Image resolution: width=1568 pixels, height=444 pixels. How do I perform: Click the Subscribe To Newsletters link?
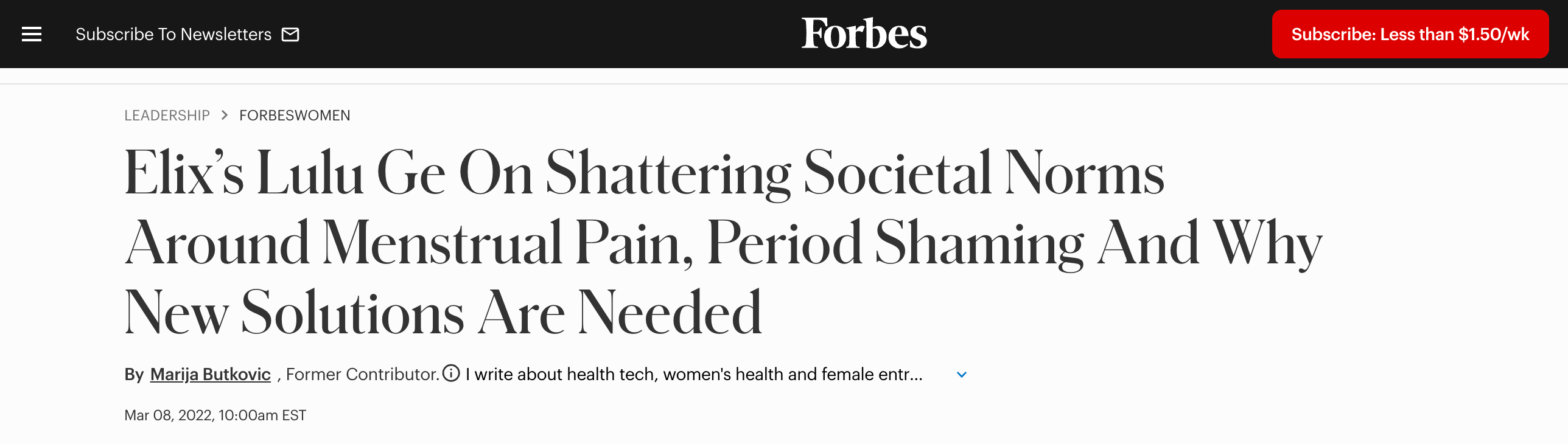[173, 34]
